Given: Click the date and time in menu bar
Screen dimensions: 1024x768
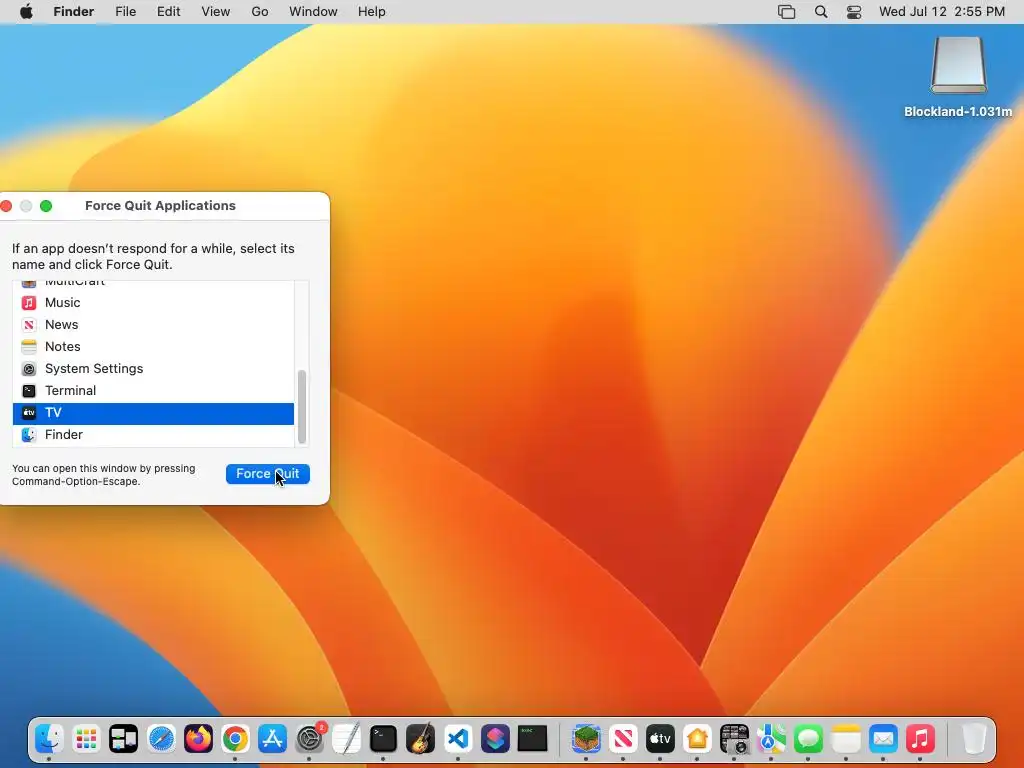Looking at the screenshot, I should point(942,12).
